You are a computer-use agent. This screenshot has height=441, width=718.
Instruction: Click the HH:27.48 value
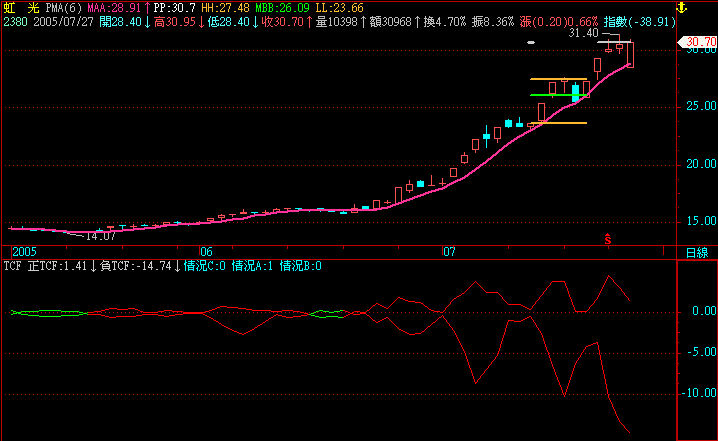point(225,8)
